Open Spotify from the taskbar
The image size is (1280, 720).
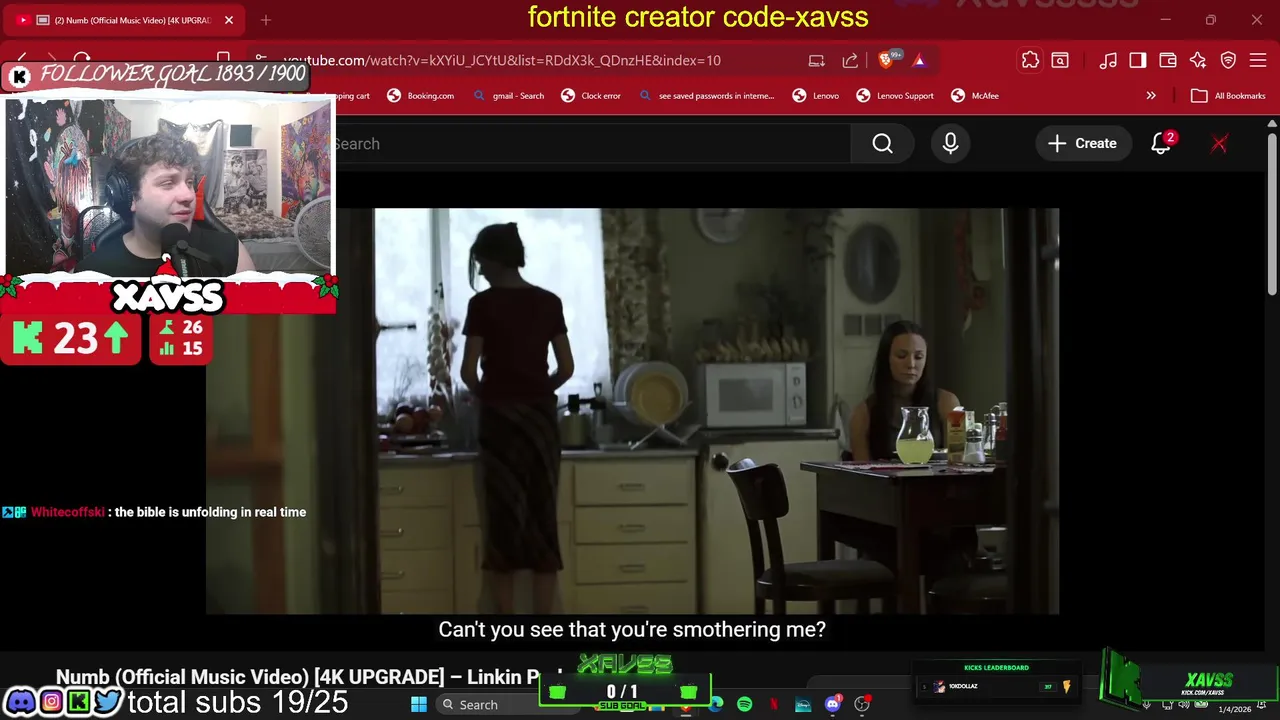[x=745, y=705]
